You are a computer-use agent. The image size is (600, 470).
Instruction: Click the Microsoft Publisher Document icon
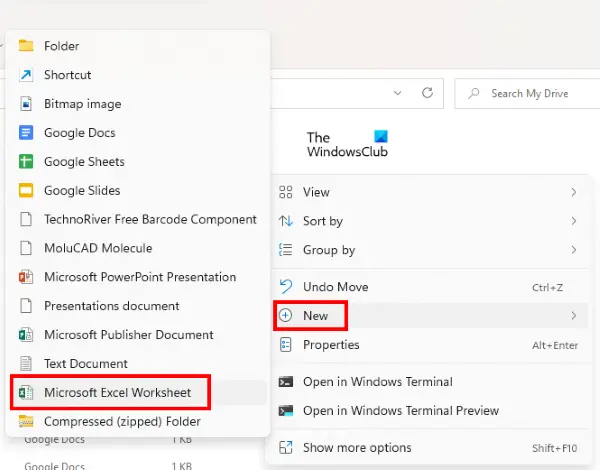tap(26, 335)
